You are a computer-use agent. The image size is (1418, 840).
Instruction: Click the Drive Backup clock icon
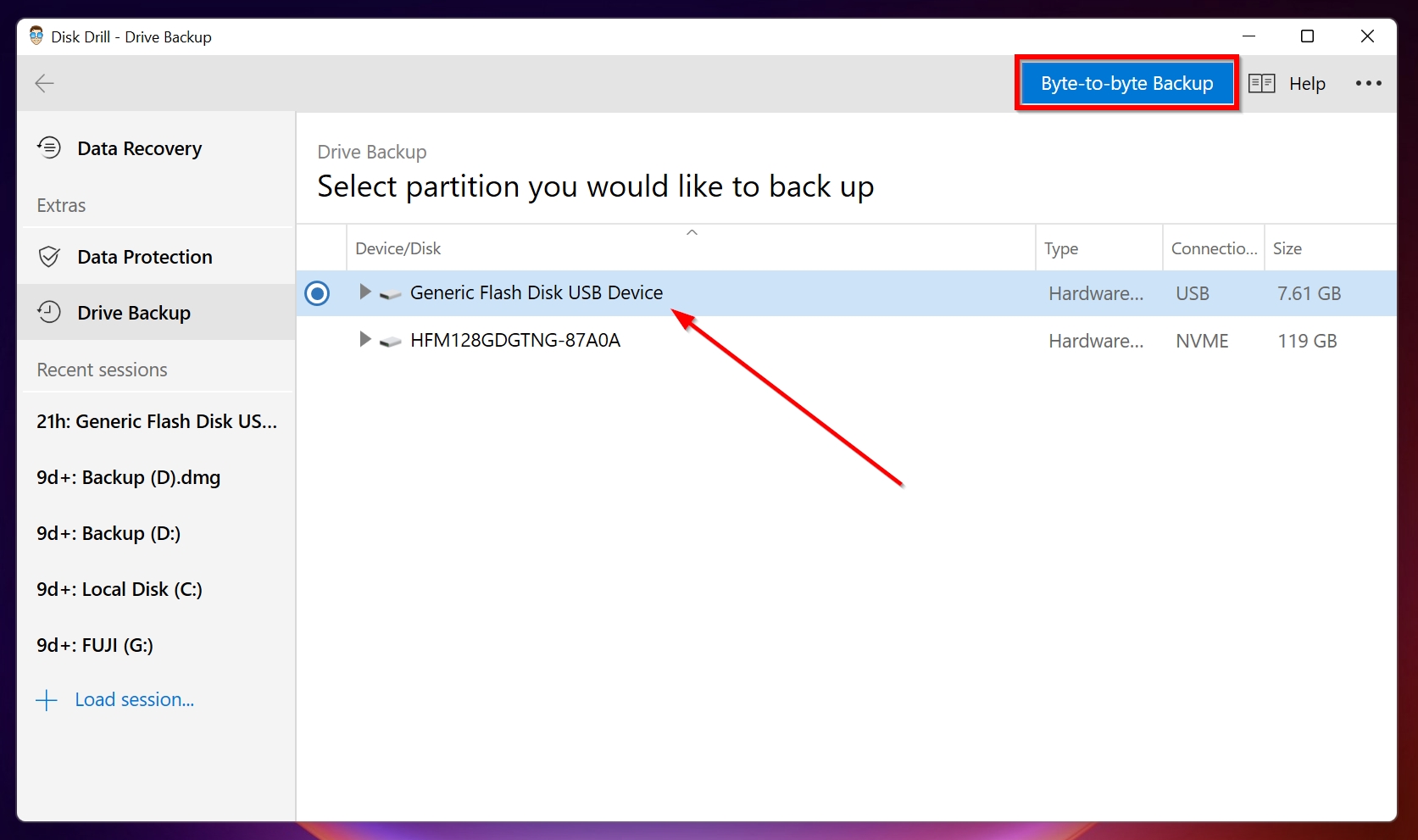pos(49,312)
